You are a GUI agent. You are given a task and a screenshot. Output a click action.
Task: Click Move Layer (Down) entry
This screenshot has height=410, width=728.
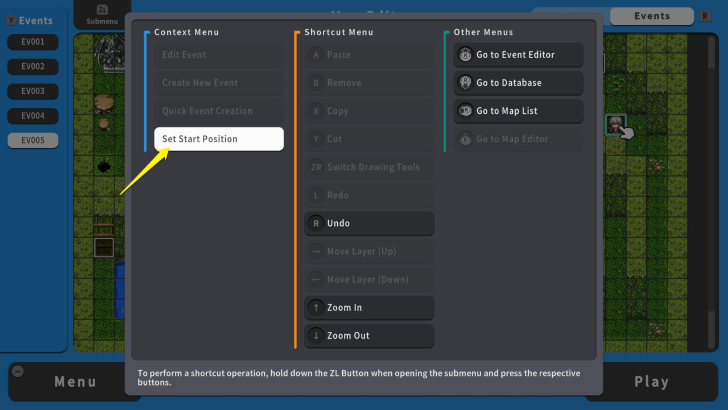click(369, 280)
